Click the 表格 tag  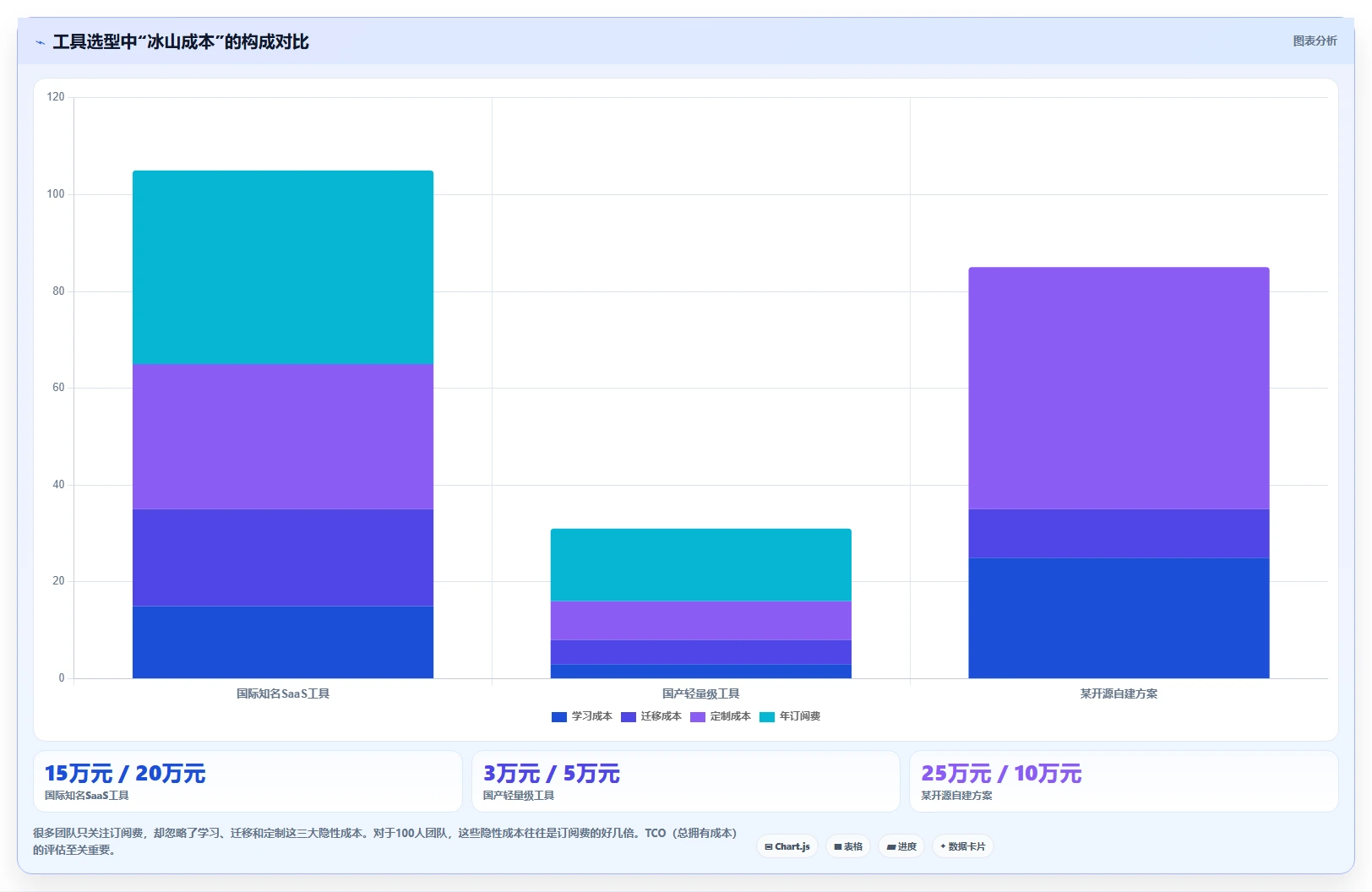tap(848, 846)
